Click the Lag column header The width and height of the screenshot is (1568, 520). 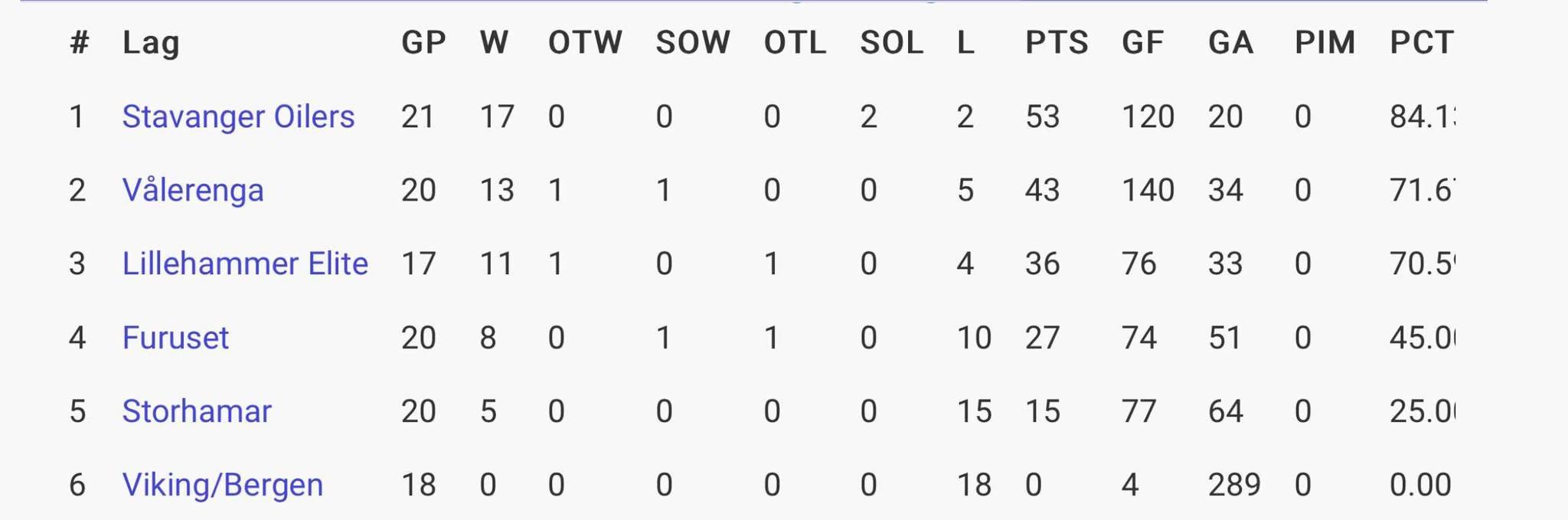point(151,43)
